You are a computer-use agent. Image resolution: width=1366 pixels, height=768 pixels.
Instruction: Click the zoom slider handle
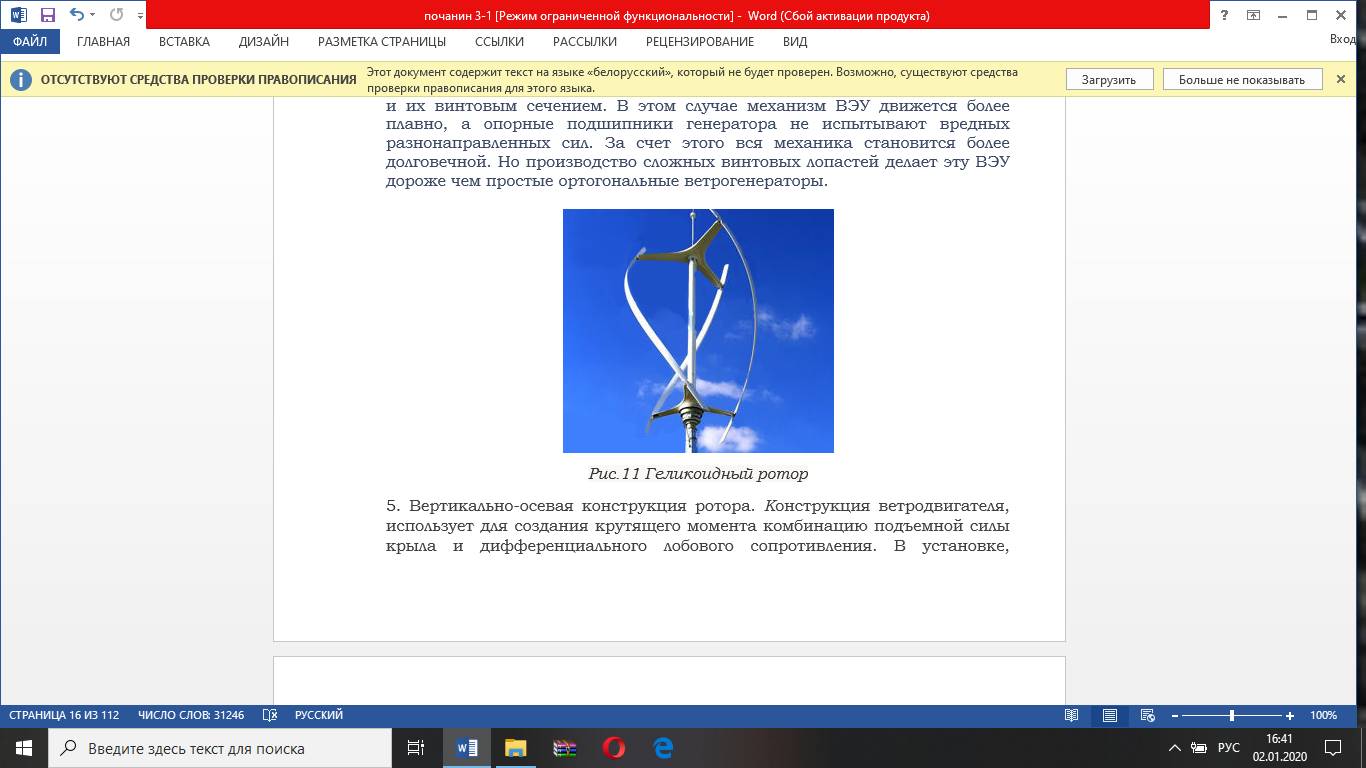point(1231,716)
